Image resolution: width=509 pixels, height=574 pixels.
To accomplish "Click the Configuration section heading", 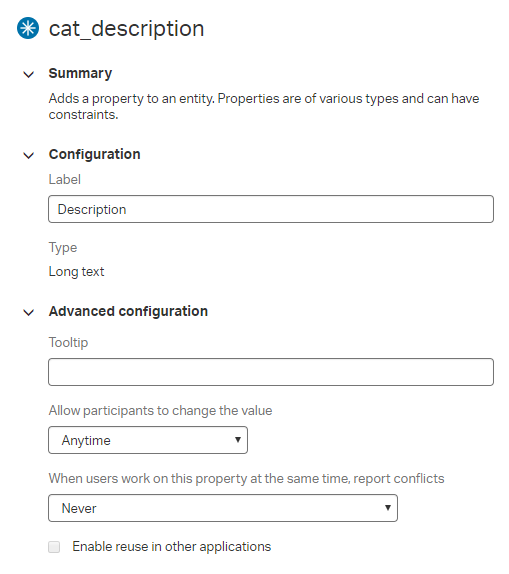I will tap(94, 154).
